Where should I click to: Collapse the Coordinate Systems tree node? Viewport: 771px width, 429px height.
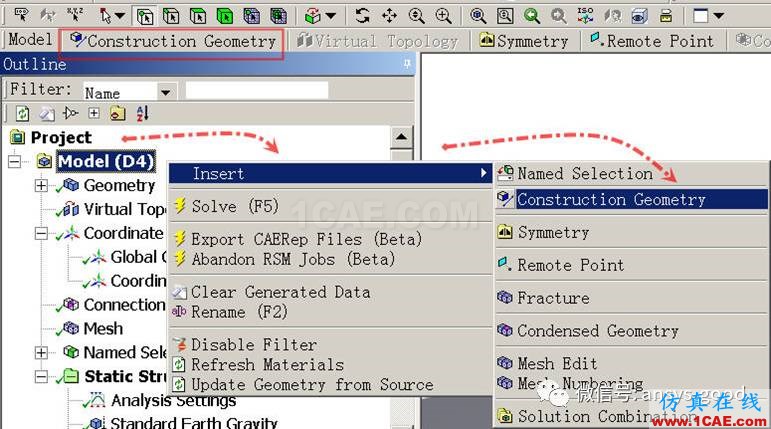pyautogui.click(x=41, y=233)
